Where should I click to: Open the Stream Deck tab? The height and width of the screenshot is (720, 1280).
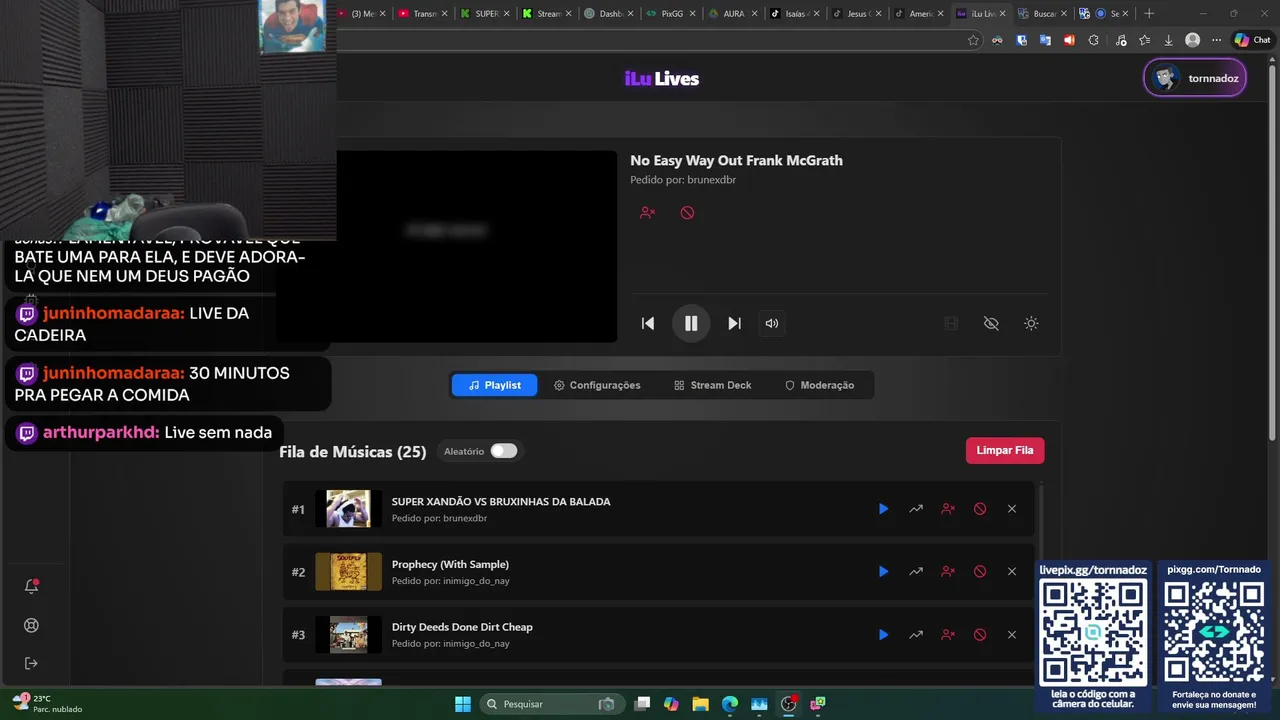click(712, 385)
